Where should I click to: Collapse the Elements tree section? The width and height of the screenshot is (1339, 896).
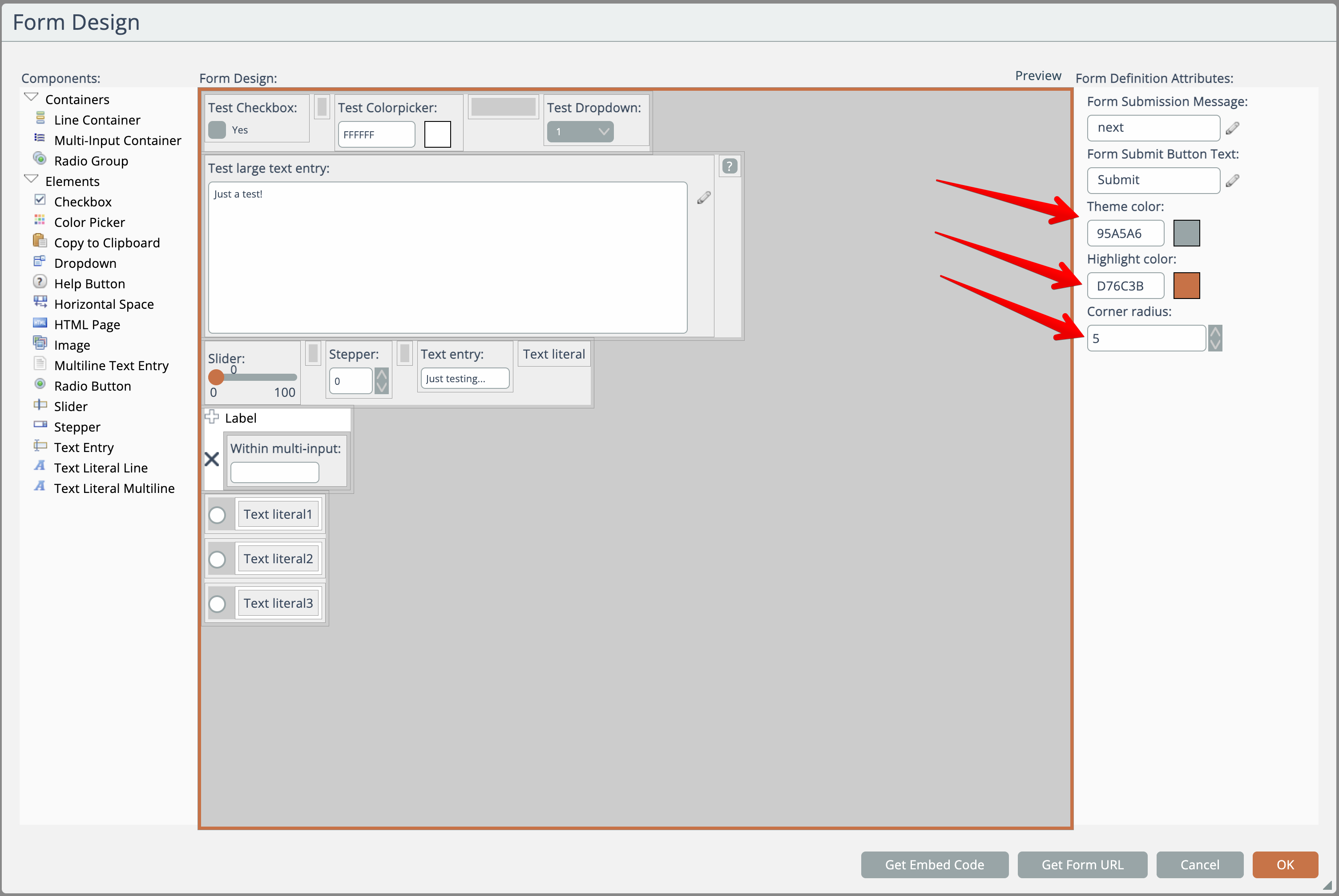click(x=32, y=179)
